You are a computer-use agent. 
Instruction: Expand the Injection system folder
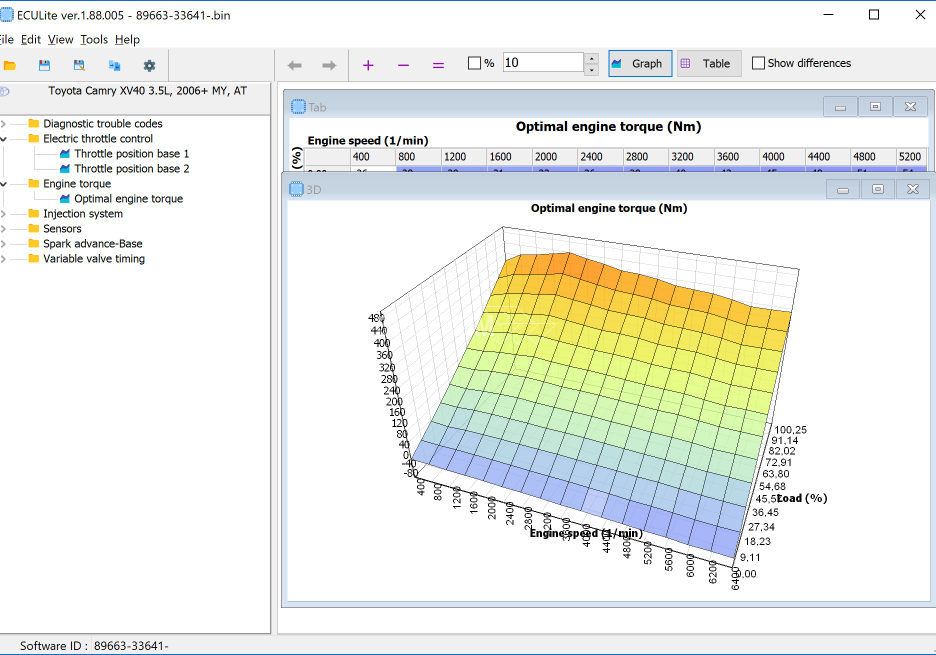point(3,214)
